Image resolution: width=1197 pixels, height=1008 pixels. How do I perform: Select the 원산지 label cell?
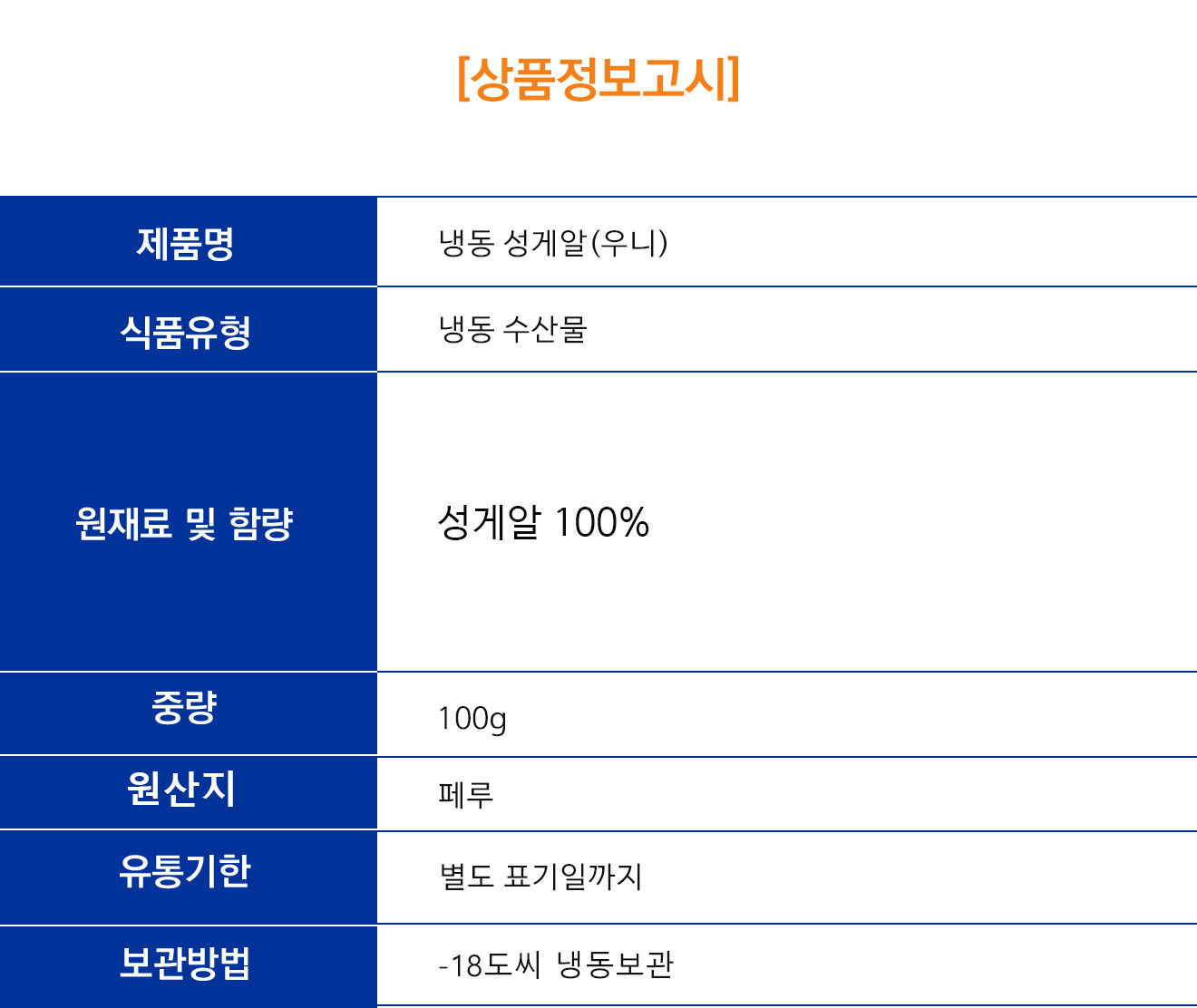[x=188, y=793]
